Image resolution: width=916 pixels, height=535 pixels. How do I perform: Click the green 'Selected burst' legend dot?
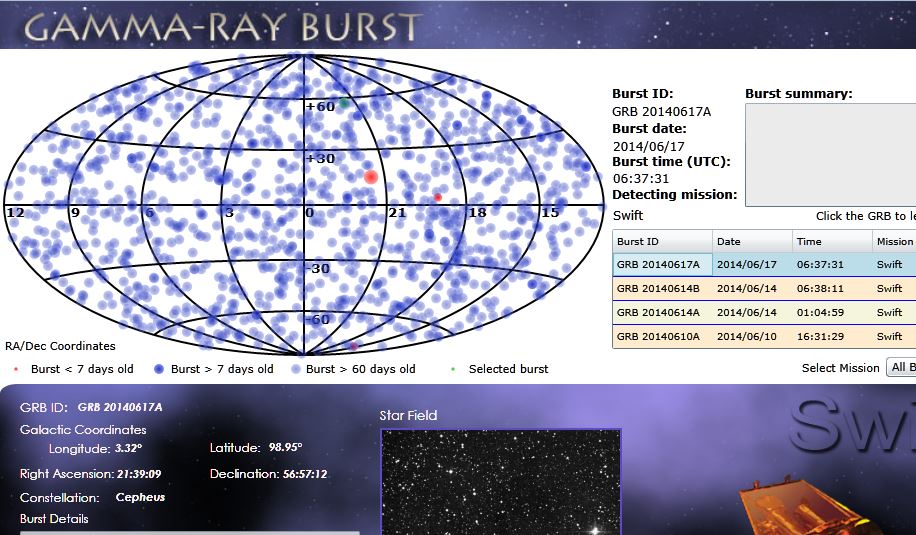point(453,369)
